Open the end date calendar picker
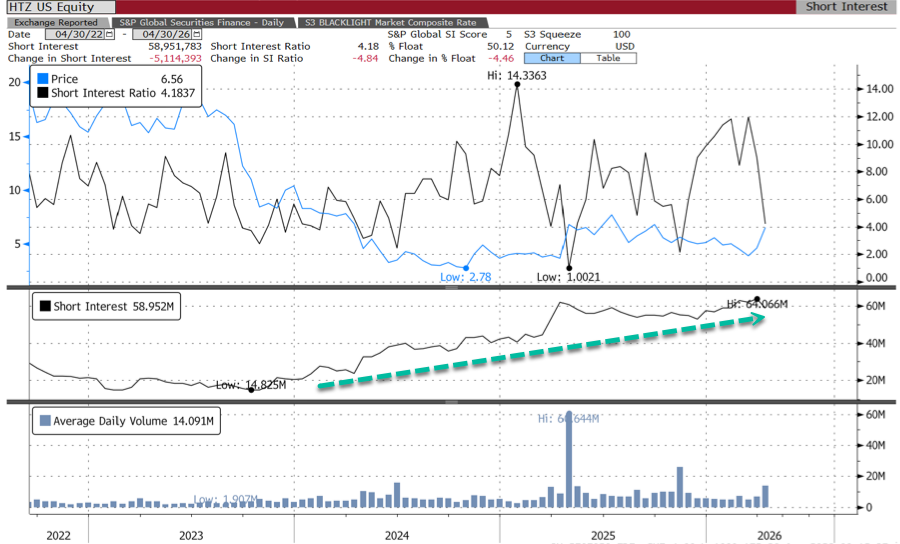Viewport: 900px width, 544px height. [x=196, y=34]
